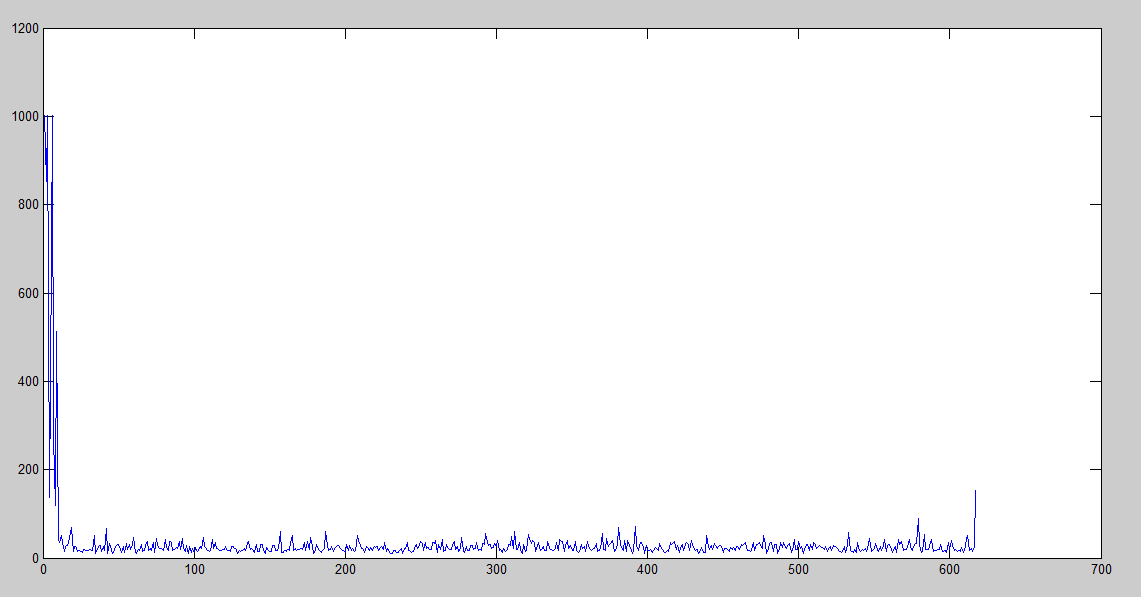Click the x-axis label 600

click(x=949, y=569)
